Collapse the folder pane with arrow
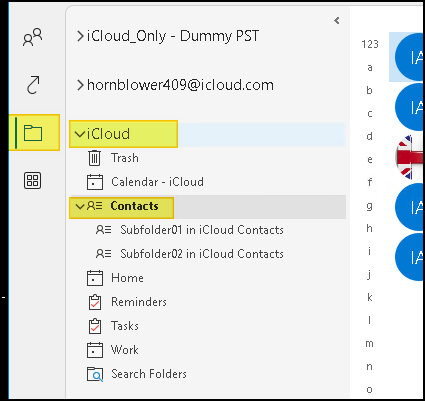Screen dimensions: 425x401 click(337, 21)
